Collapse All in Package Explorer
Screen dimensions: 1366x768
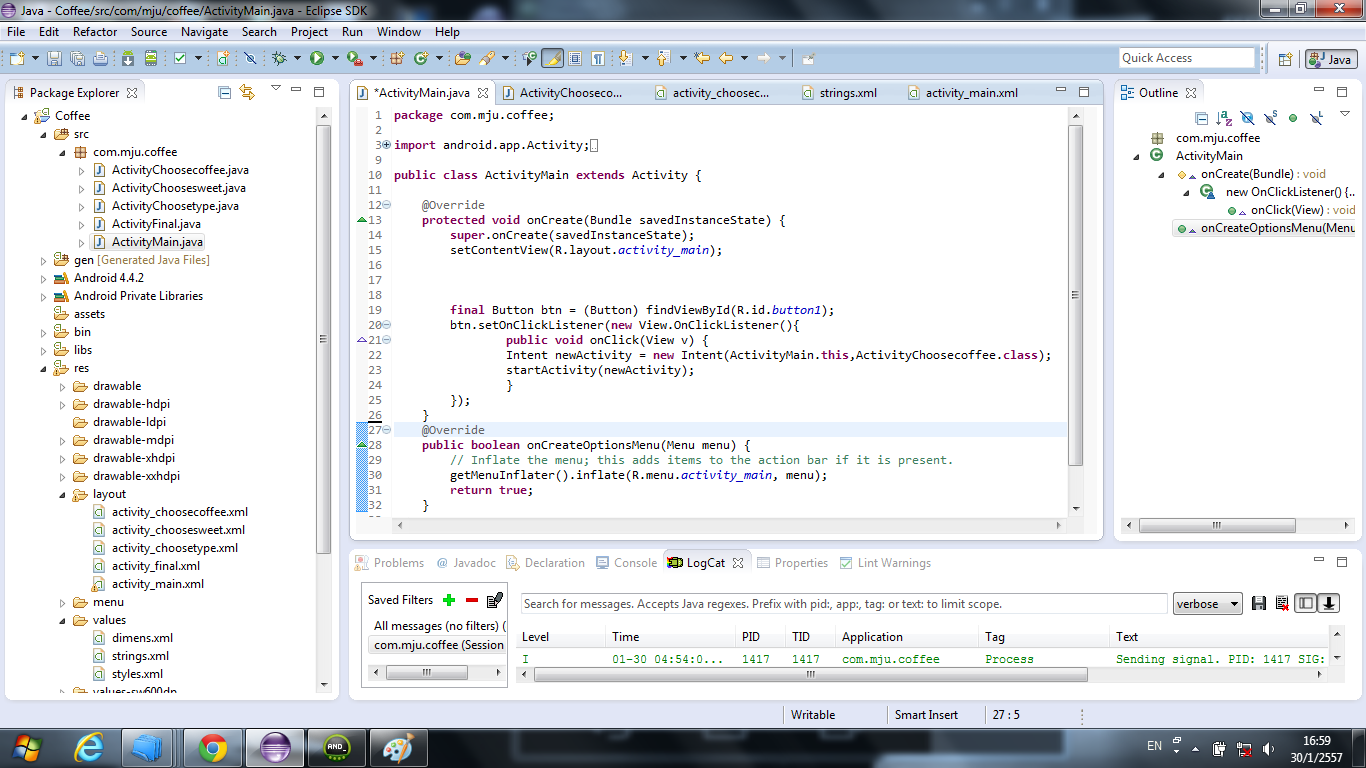pos(224,92)
